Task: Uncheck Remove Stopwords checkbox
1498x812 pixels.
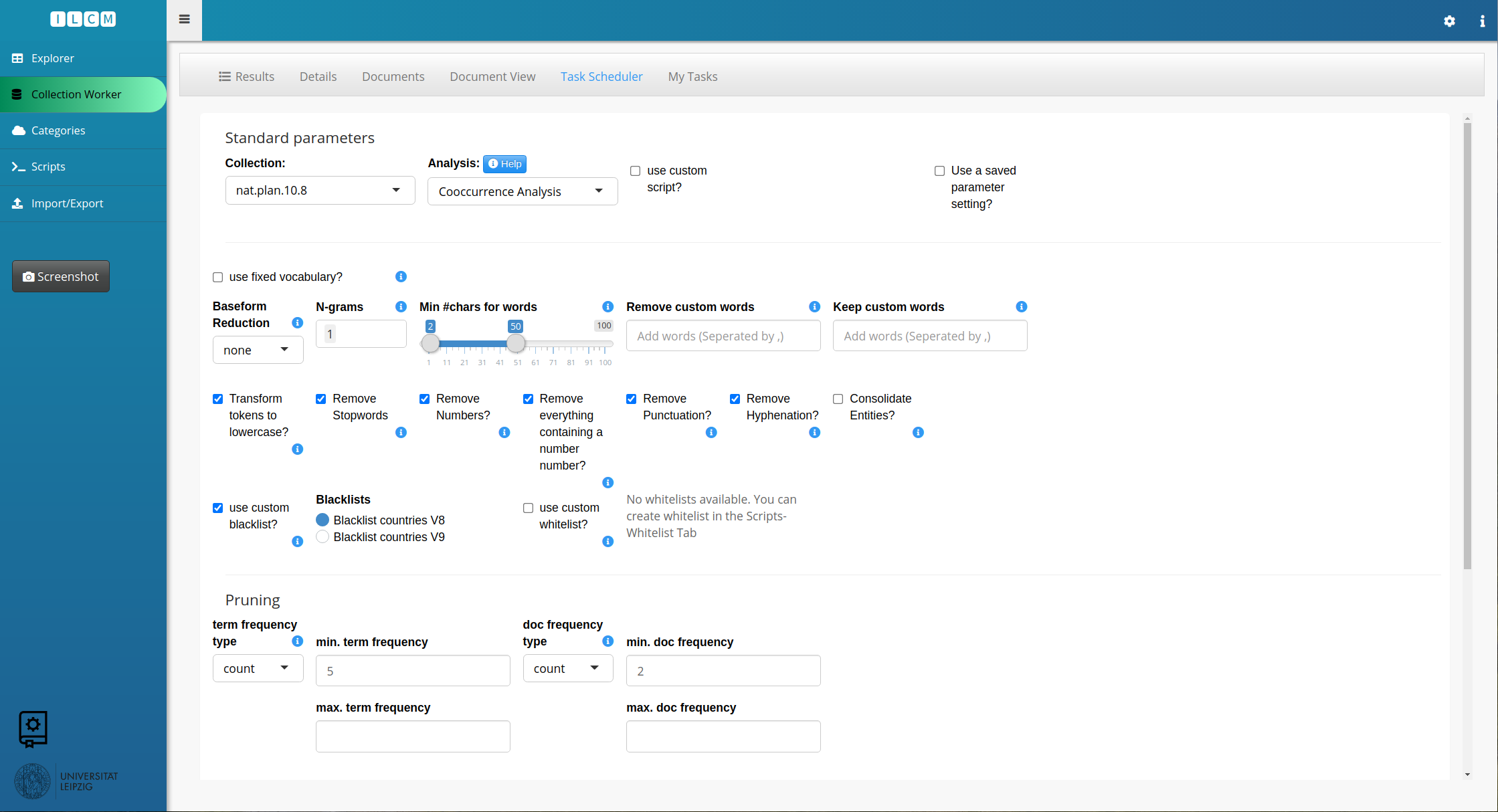Action: tap(321, 399)
